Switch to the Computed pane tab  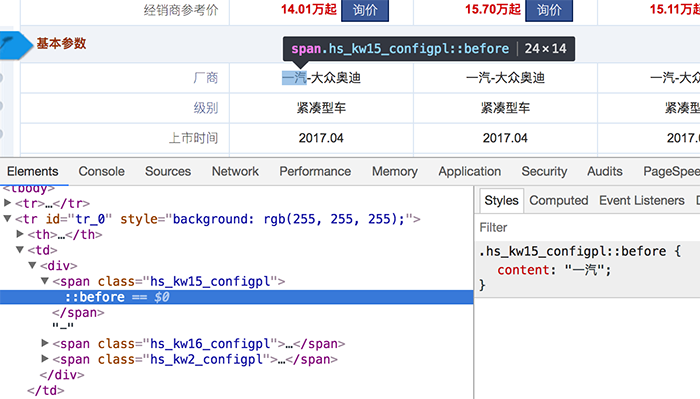point(558,200)
